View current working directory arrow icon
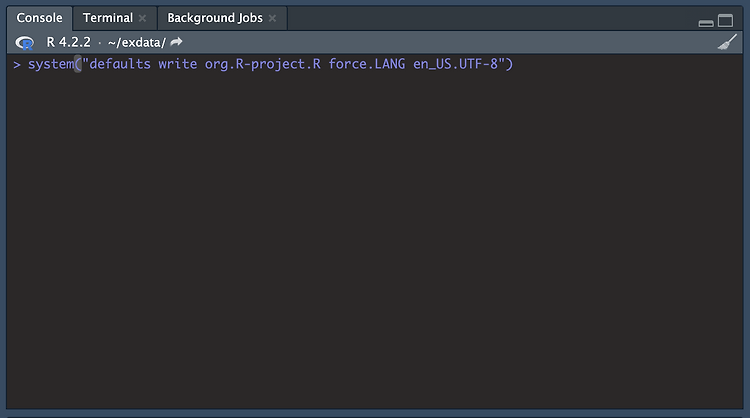 pos(176,42)
